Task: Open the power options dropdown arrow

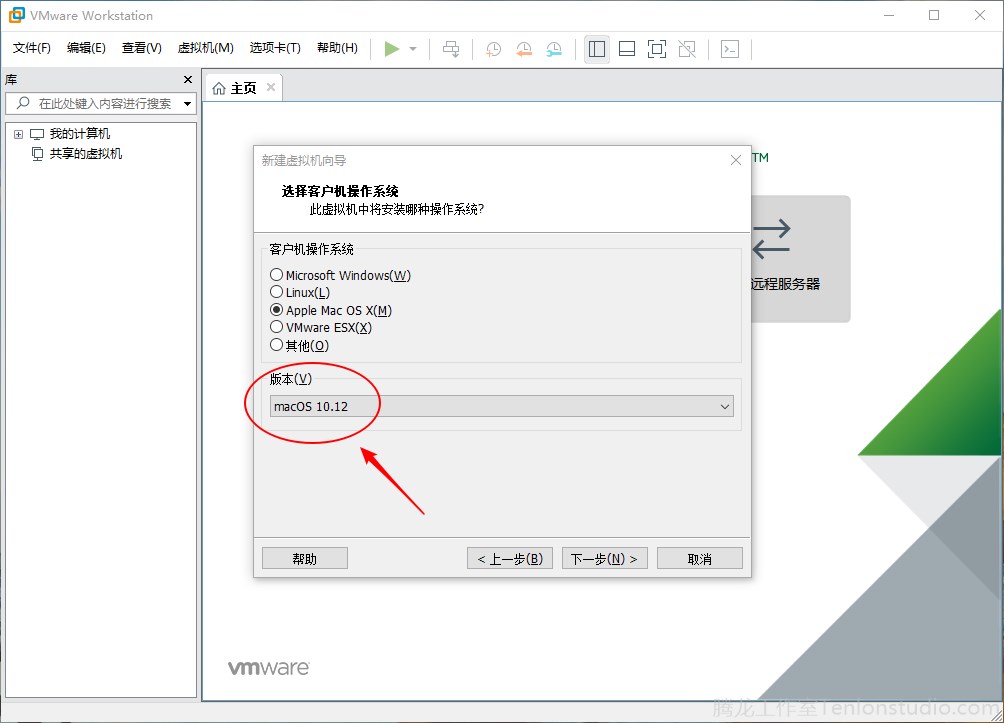Action: click(x=413, y=49)
